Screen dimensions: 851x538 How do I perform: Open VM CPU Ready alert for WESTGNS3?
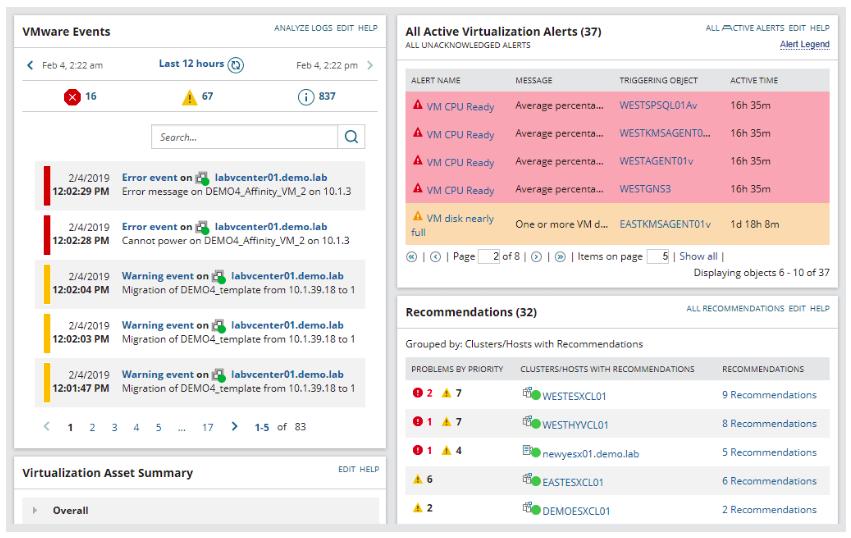click(460, 191)
